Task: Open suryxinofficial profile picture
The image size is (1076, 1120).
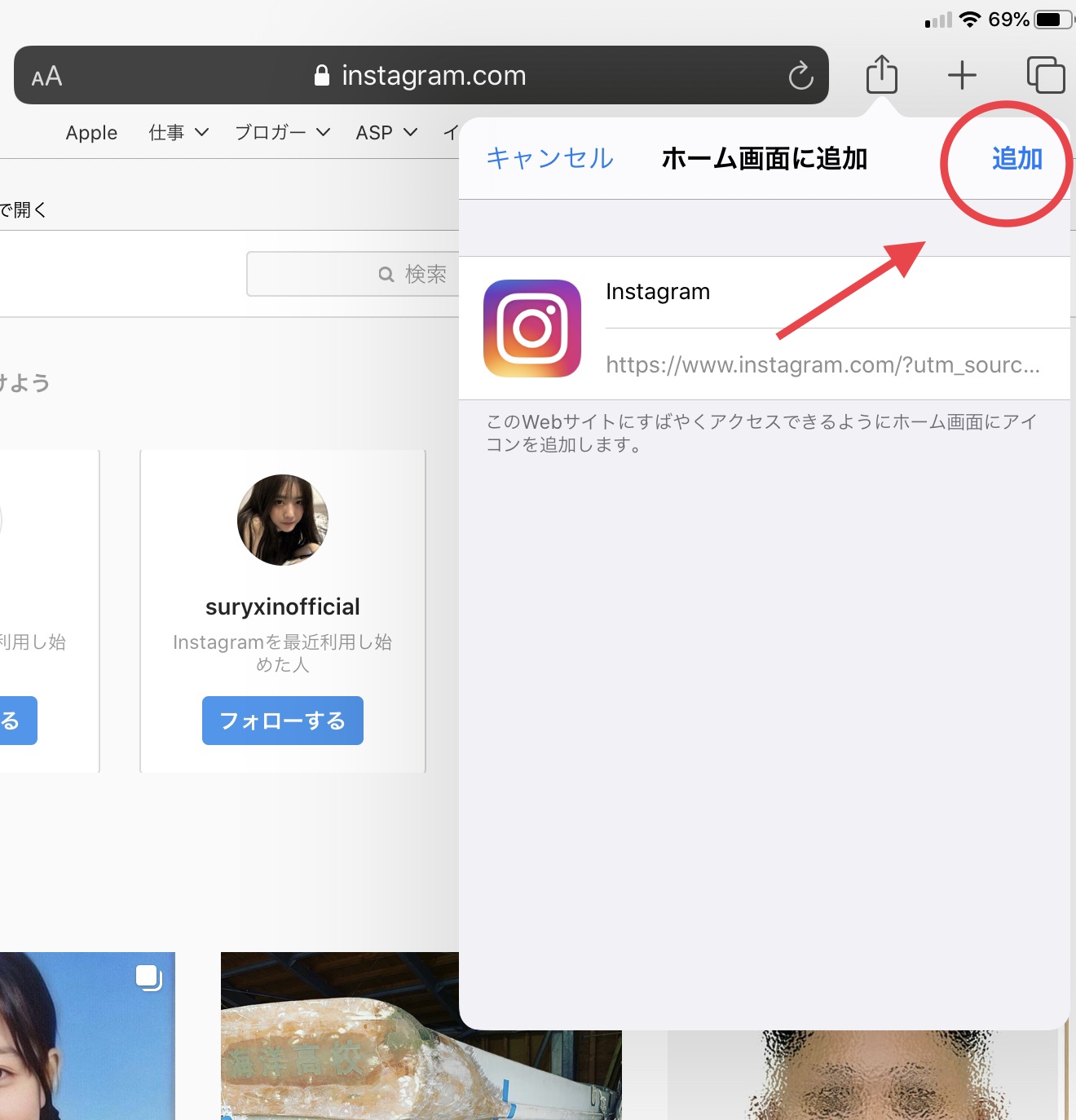Action: [283, 520]
